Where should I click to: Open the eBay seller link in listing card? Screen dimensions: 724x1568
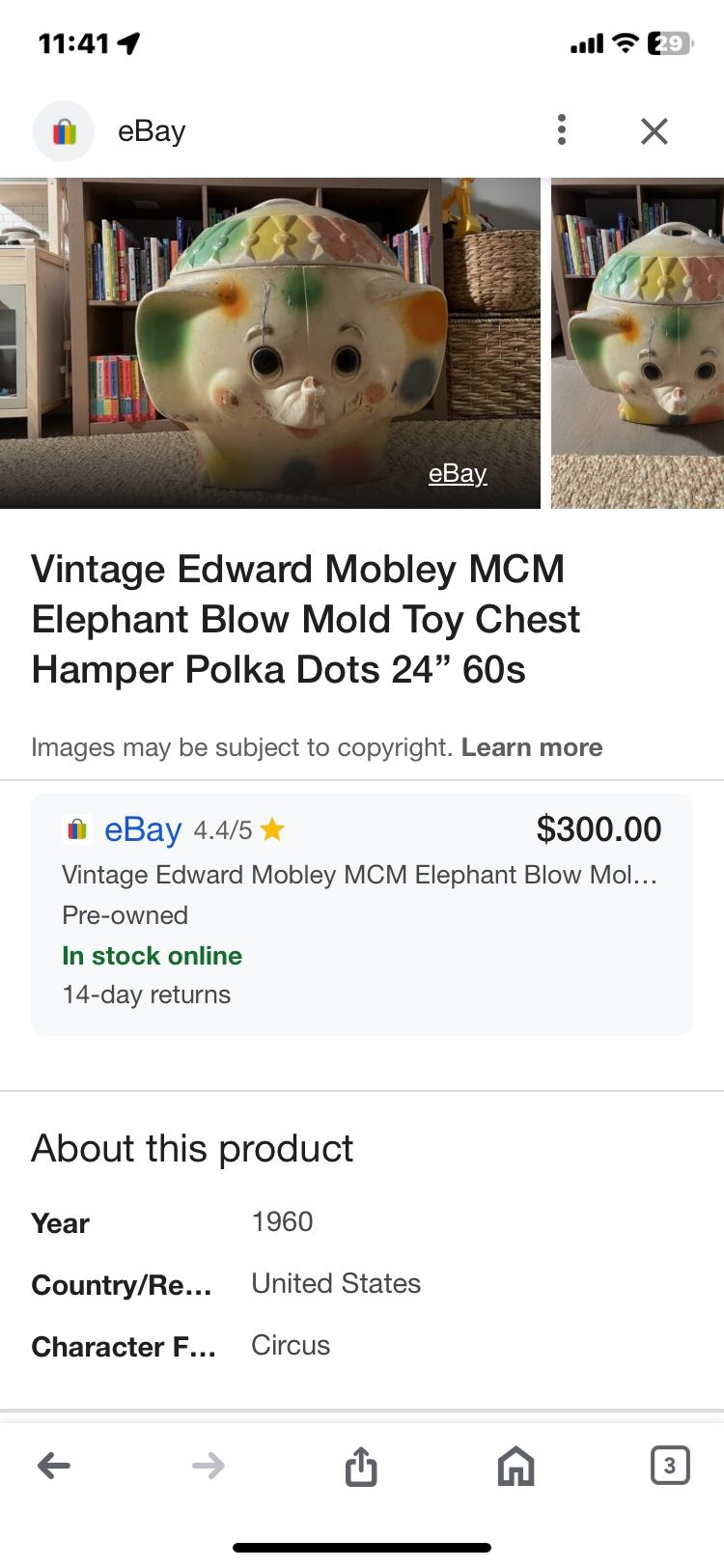[143, 829]
